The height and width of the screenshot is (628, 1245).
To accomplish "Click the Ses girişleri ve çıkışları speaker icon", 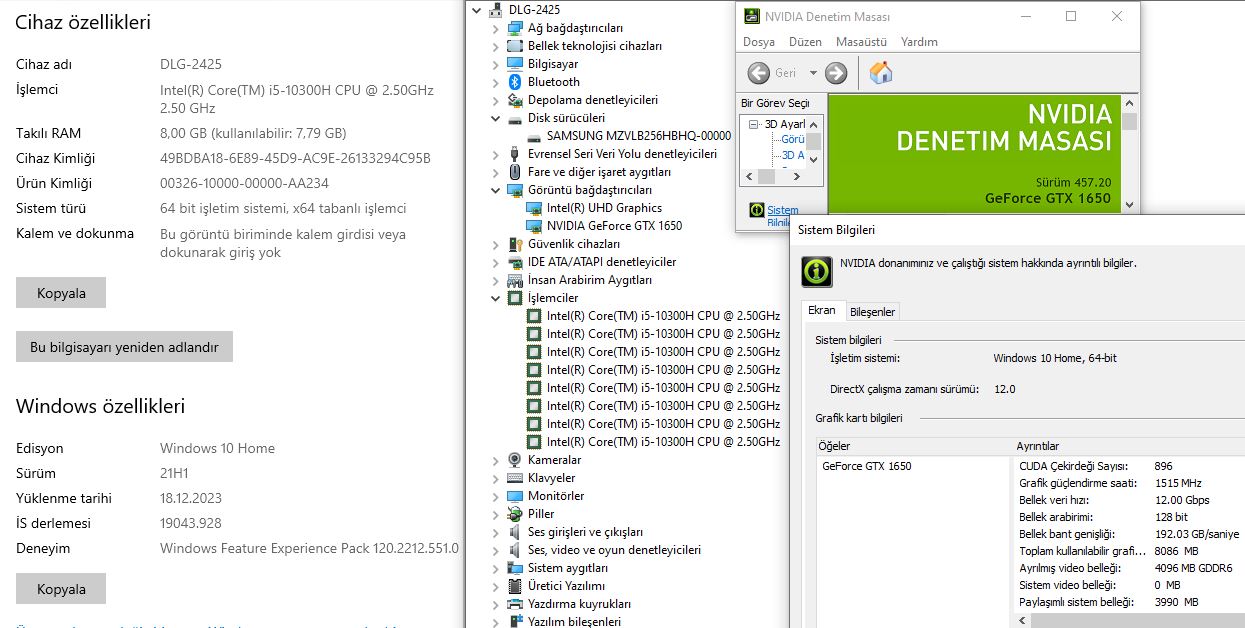I will coord(515,532).
